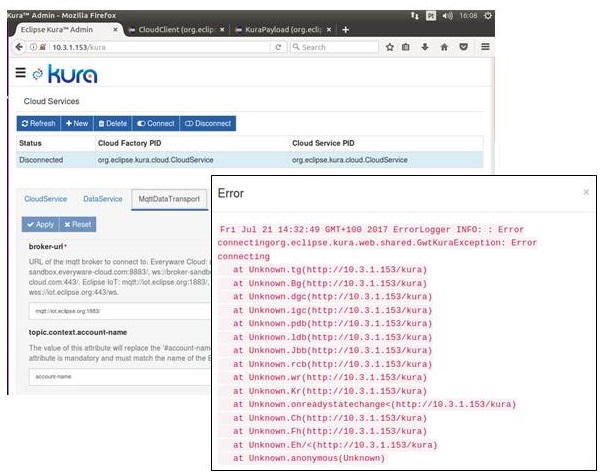Close the CloudClient browser tab
Viewport: 603px width, 475px height.
click(x=222, y=30)
